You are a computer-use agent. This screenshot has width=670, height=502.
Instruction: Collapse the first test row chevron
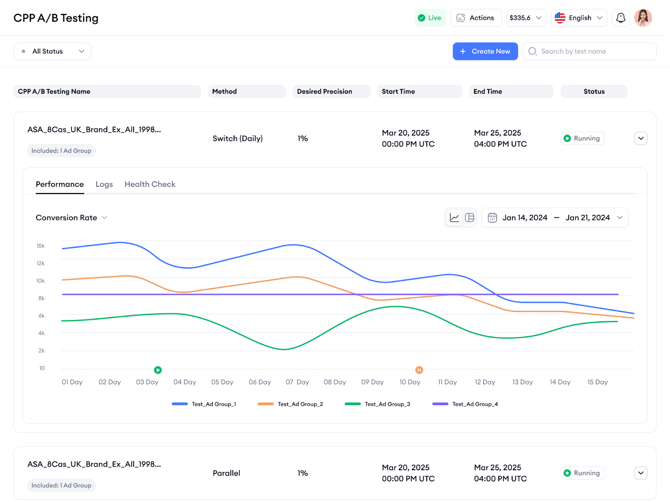[x=641, y=138]
